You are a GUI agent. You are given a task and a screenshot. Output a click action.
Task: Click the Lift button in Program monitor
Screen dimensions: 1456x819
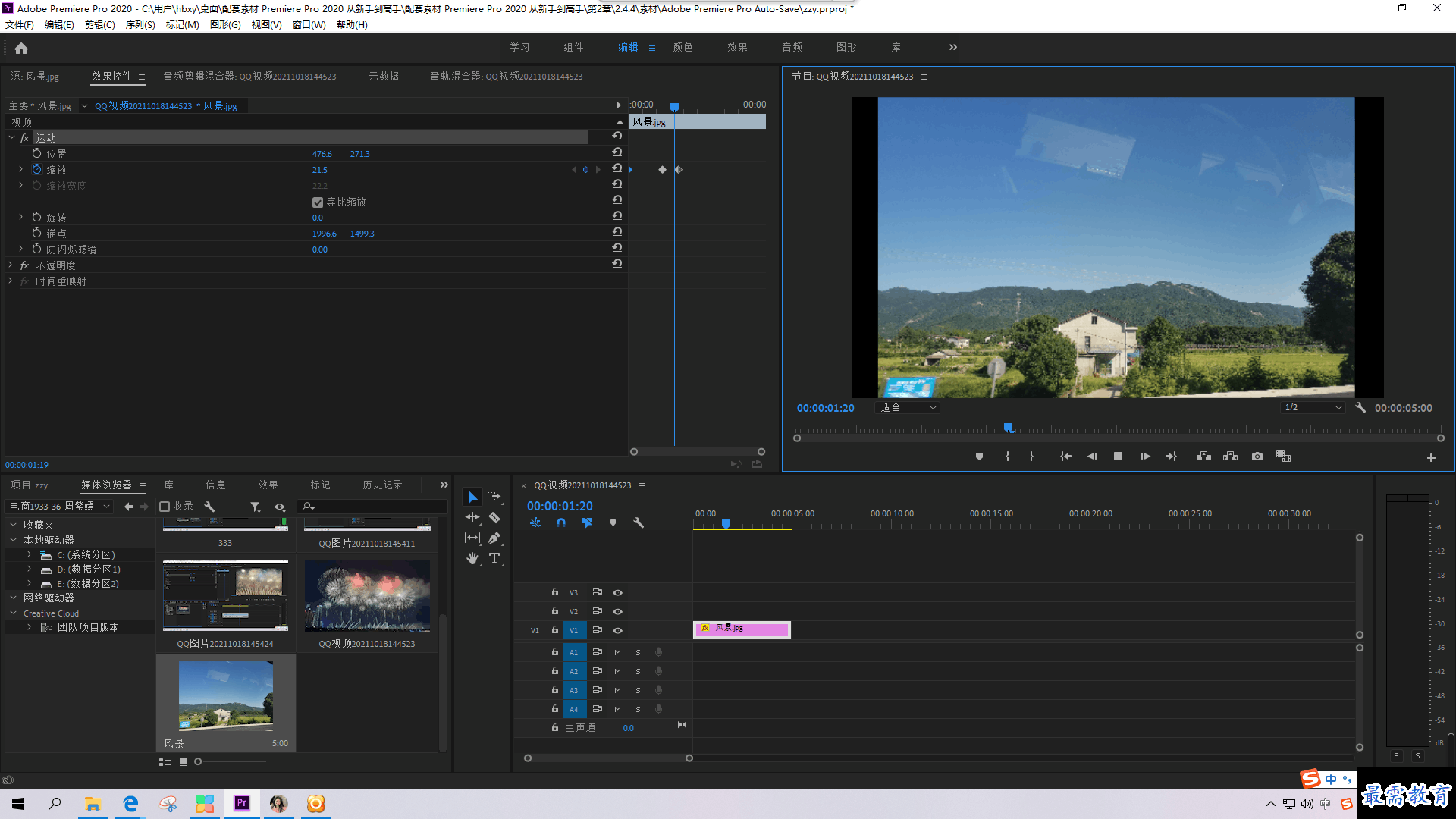[1203, 457]
